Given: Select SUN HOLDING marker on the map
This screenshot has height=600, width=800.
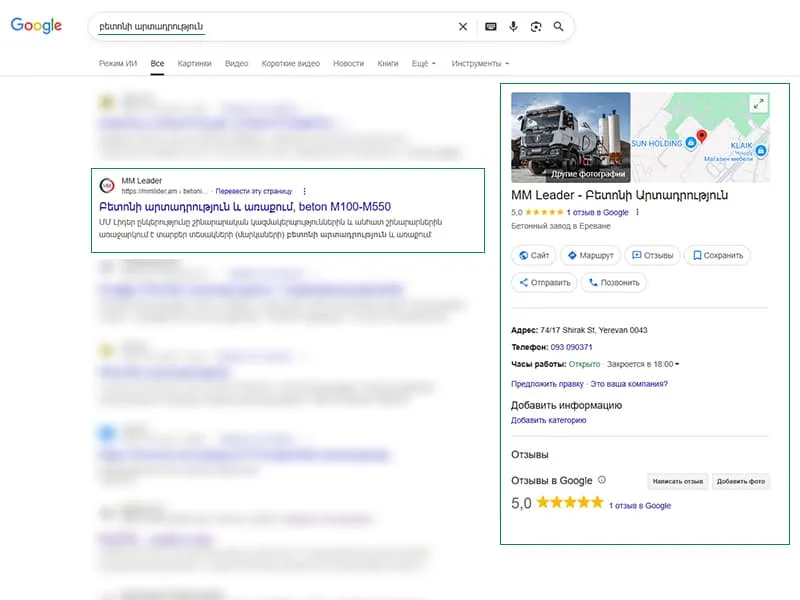Looking at the screenshot, I should pos(691,142).
